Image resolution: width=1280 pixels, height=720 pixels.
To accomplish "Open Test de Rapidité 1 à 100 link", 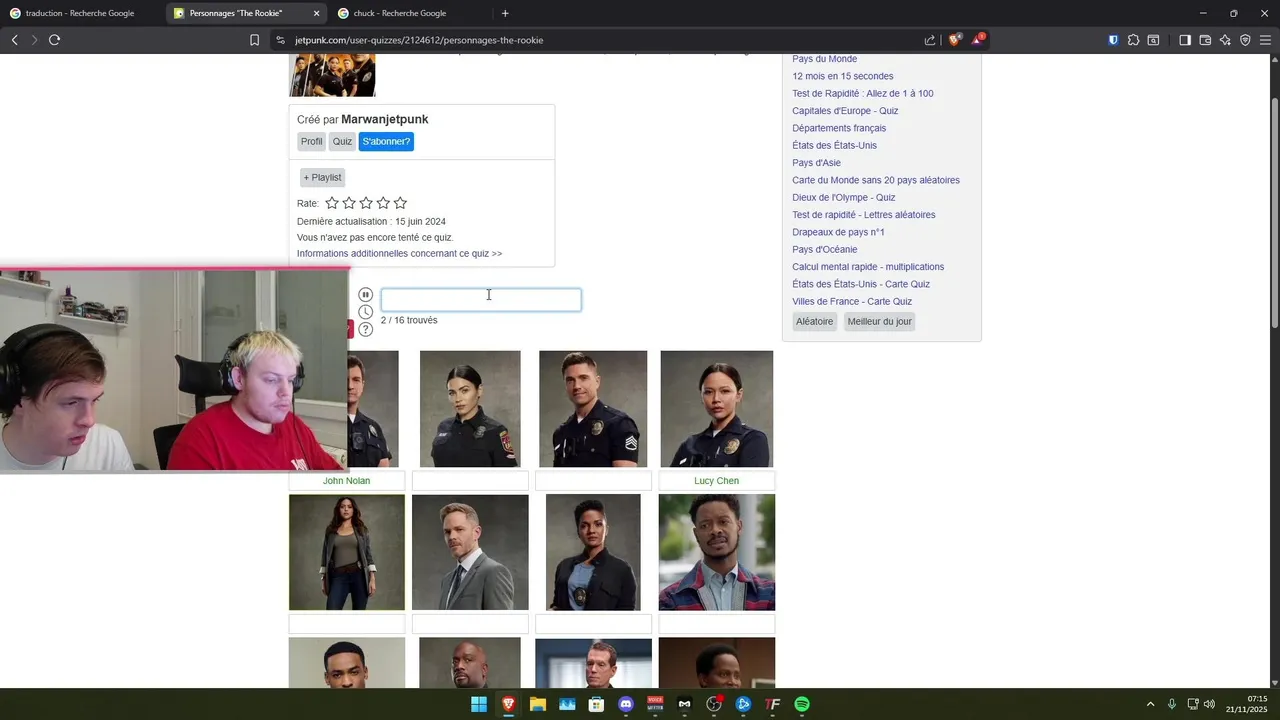I will (x=862, y=94).
